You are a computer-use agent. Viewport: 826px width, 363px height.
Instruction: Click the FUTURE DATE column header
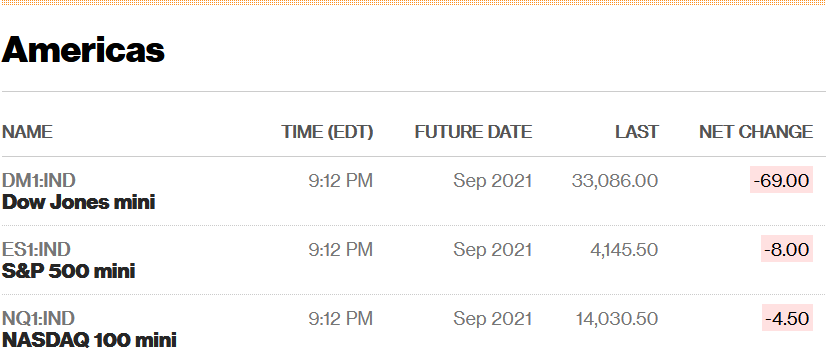coord(474,132)
